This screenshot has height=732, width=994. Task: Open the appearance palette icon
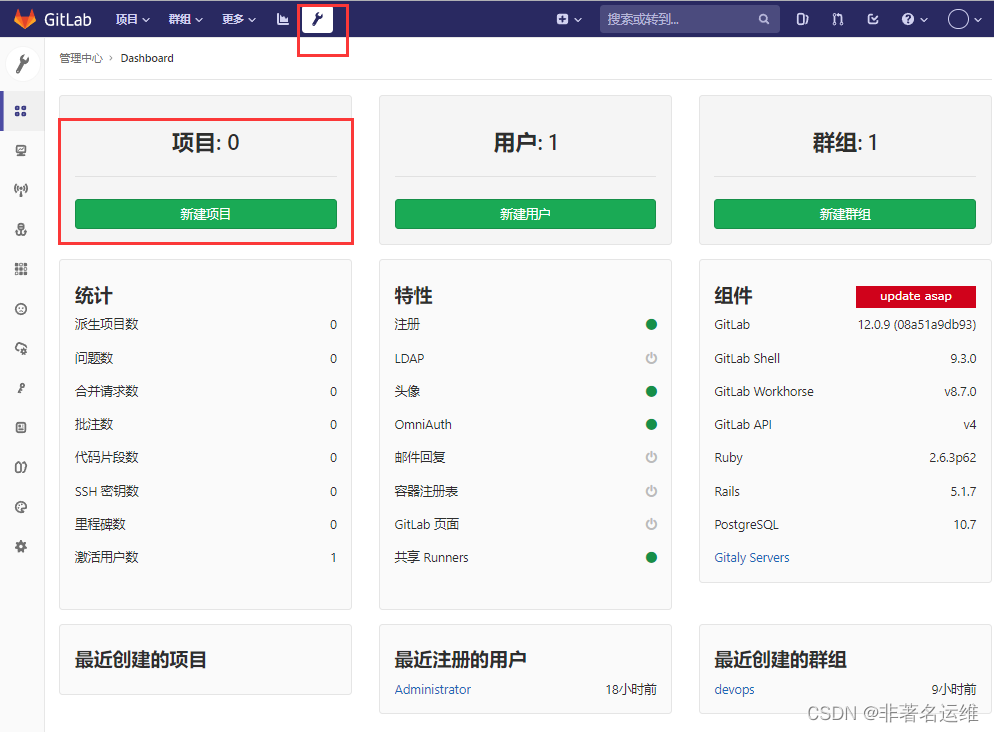point(21,506)
